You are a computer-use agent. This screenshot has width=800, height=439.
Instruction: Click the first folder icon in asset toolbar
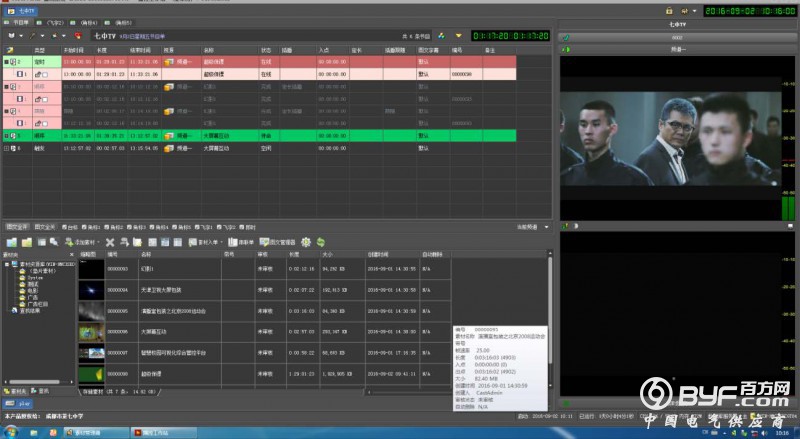coord(11,243)
